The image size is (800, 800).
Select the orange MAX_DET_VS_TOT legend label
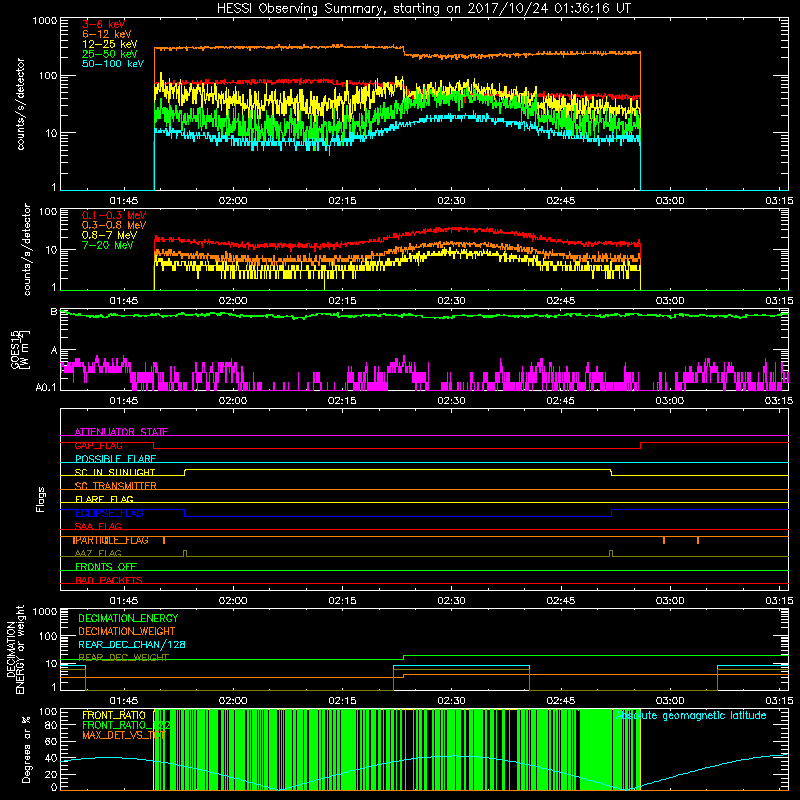[124, 735]
